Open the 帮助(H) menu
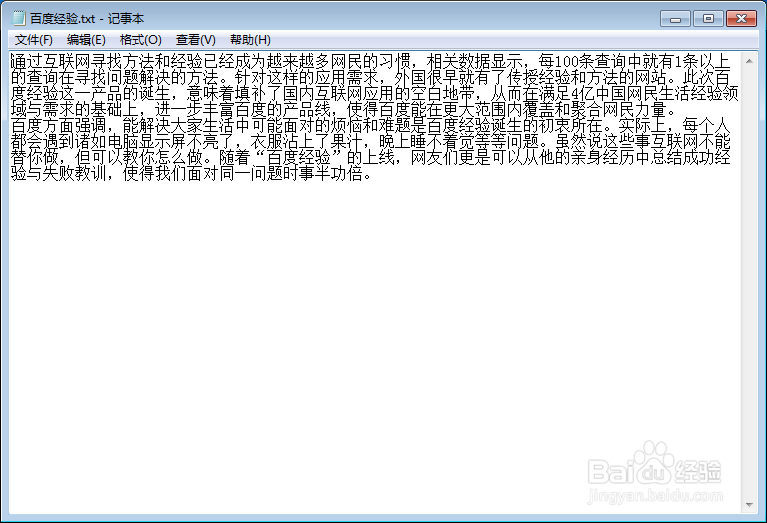Screen dimensions: 767x523 (x=250, y=40)
